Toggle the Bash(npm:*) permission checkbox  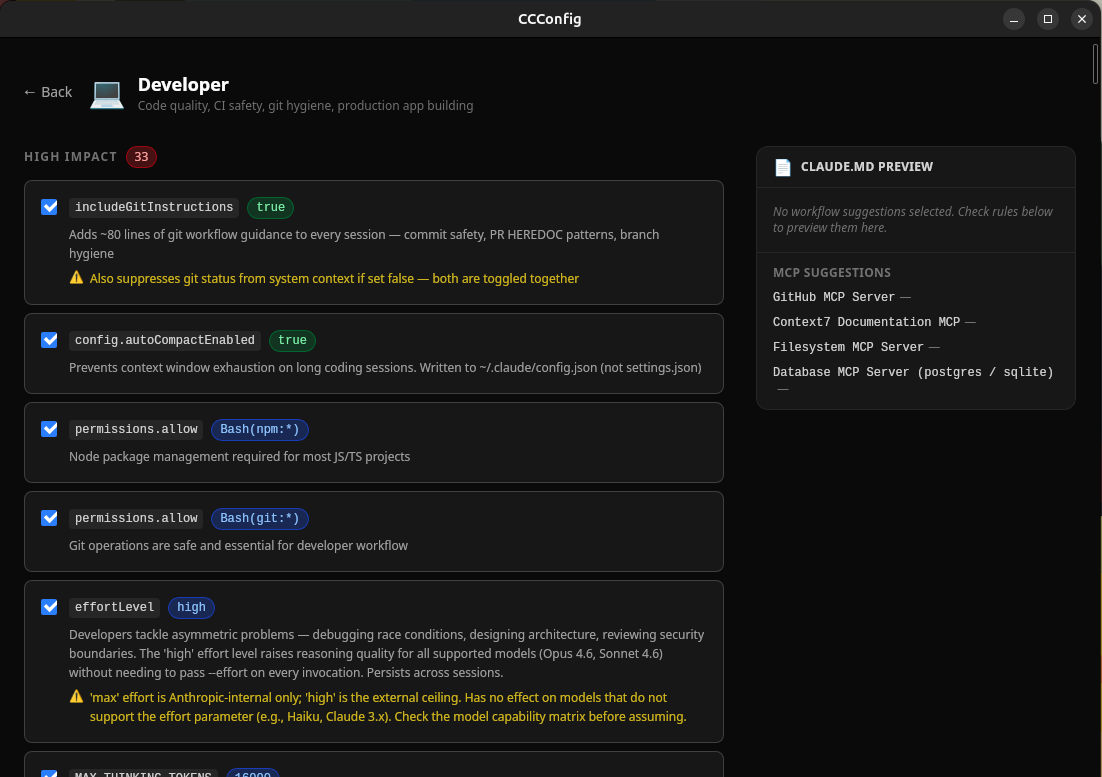[x=49, y=429]
